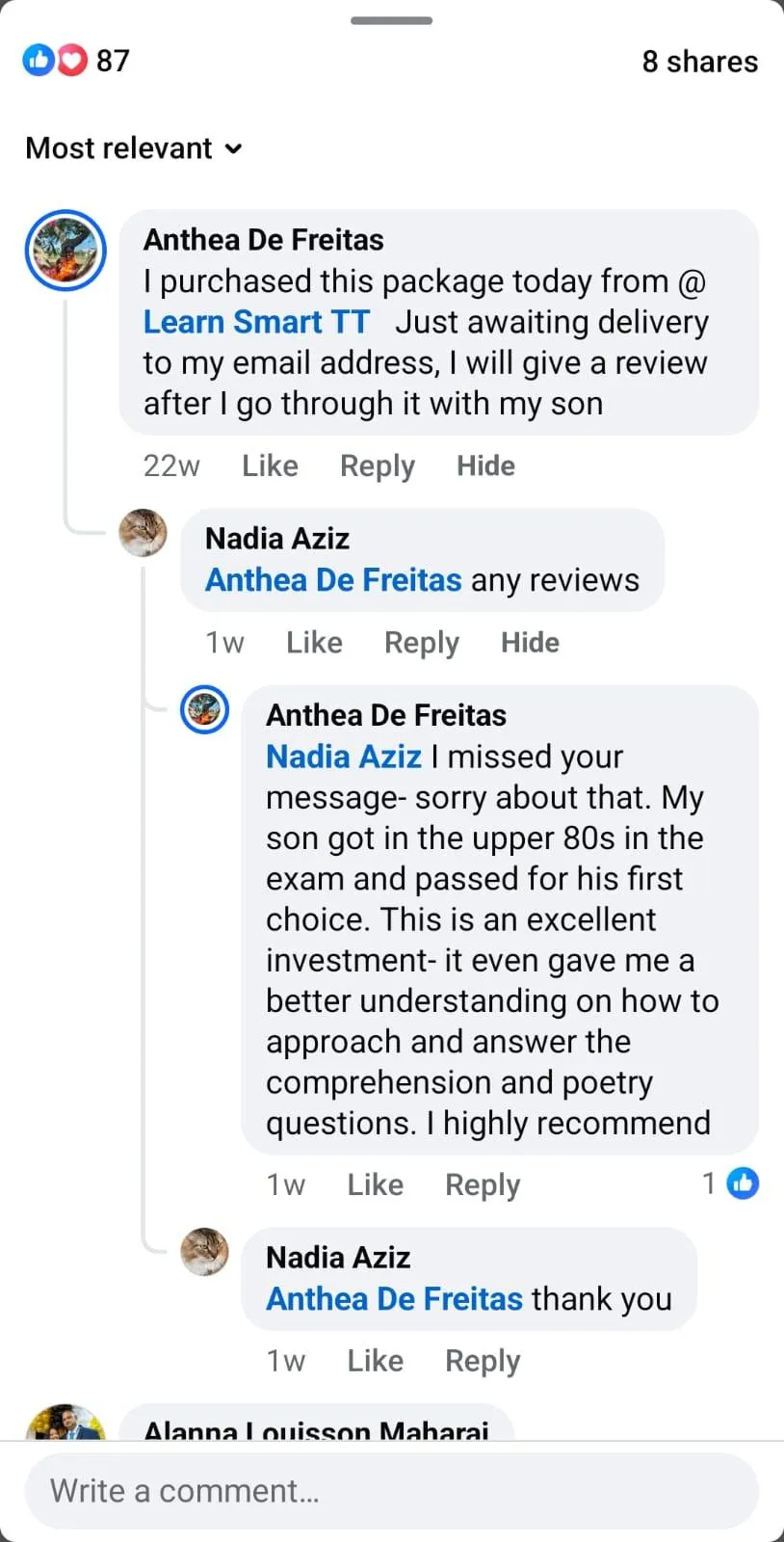Open Anthea De Freitas's top profile picture
The image size is (784, 1542).
65,251
